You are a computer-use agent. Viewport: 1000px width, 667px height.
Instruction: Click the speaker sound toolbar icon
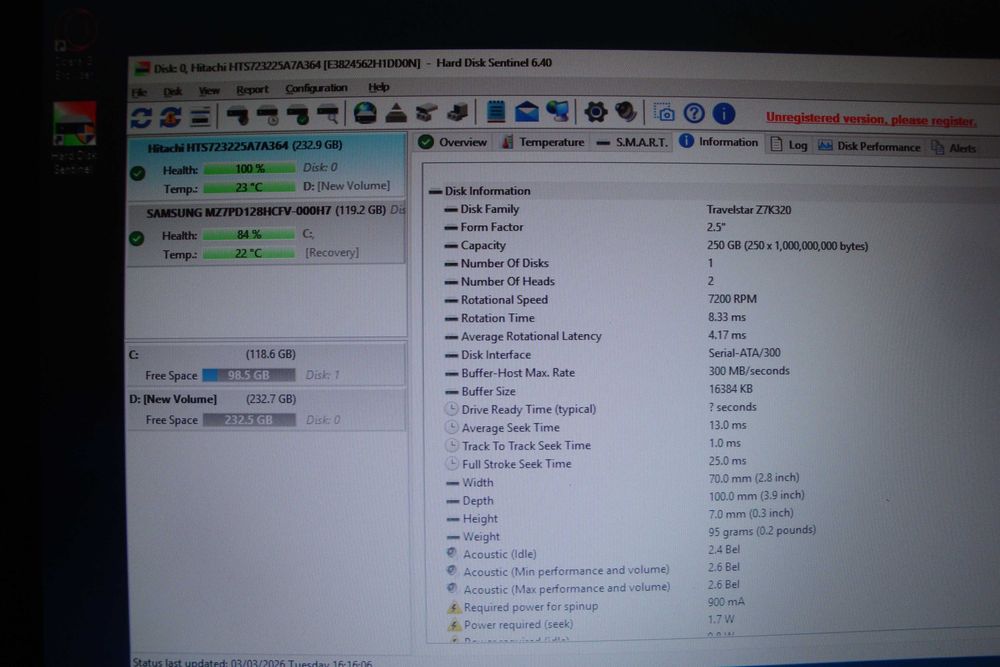click(626, 112)
